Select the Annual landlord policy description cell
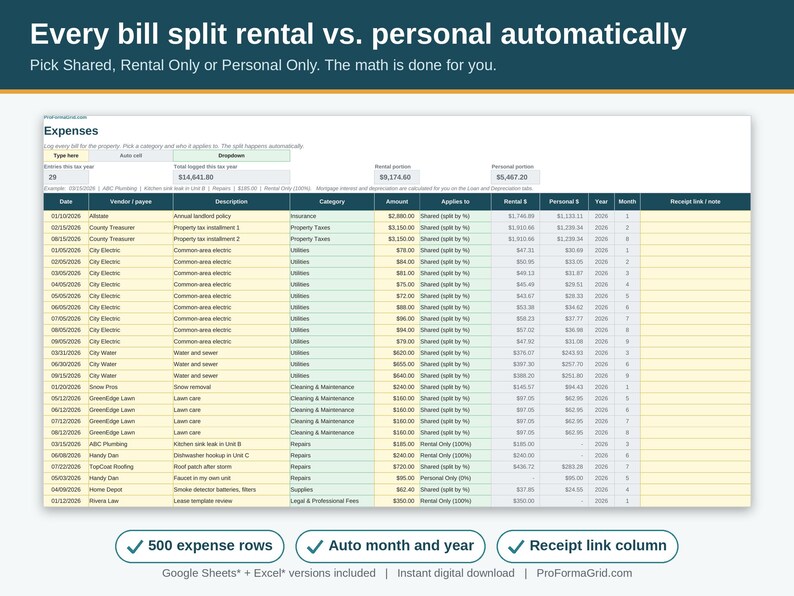This screenshot has width=794, height=596. click(x=231, y=216)
